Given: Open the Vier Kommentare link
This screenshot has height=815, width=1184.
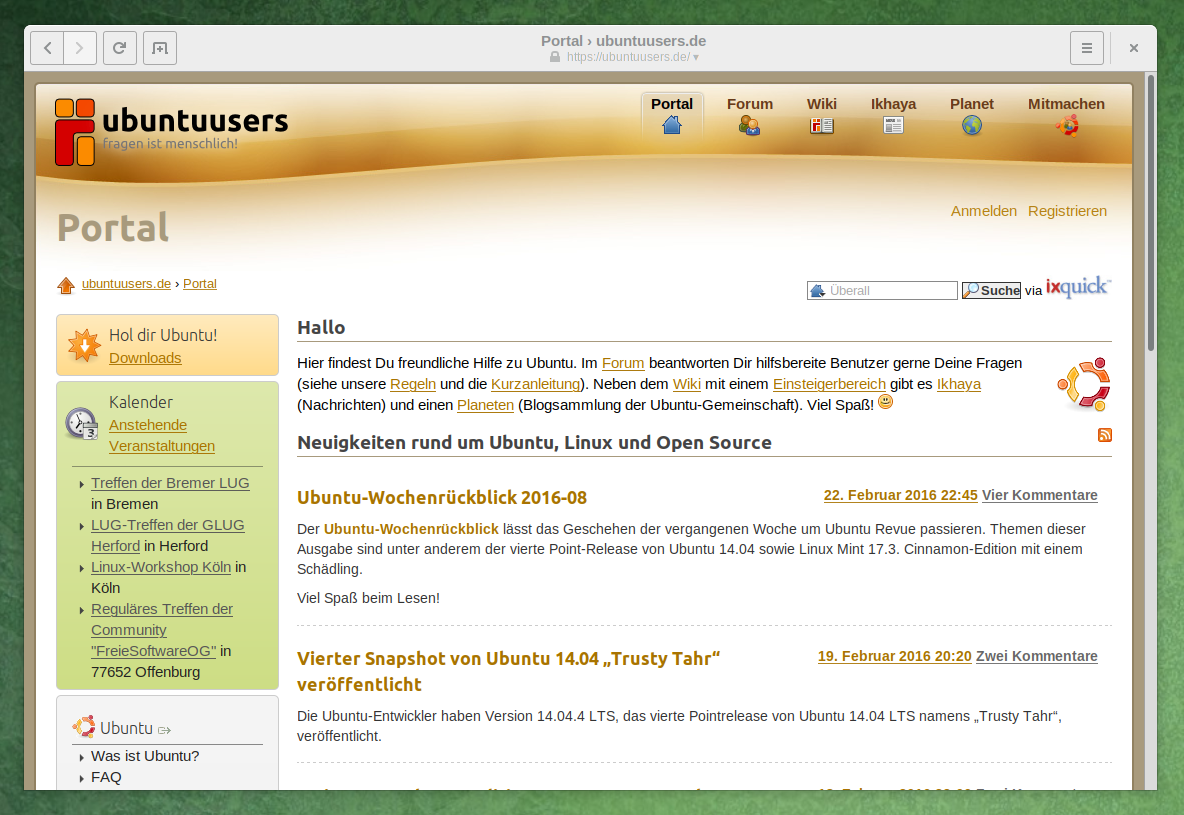Looking at the screenshot, I should click(x=1040, y=495).
